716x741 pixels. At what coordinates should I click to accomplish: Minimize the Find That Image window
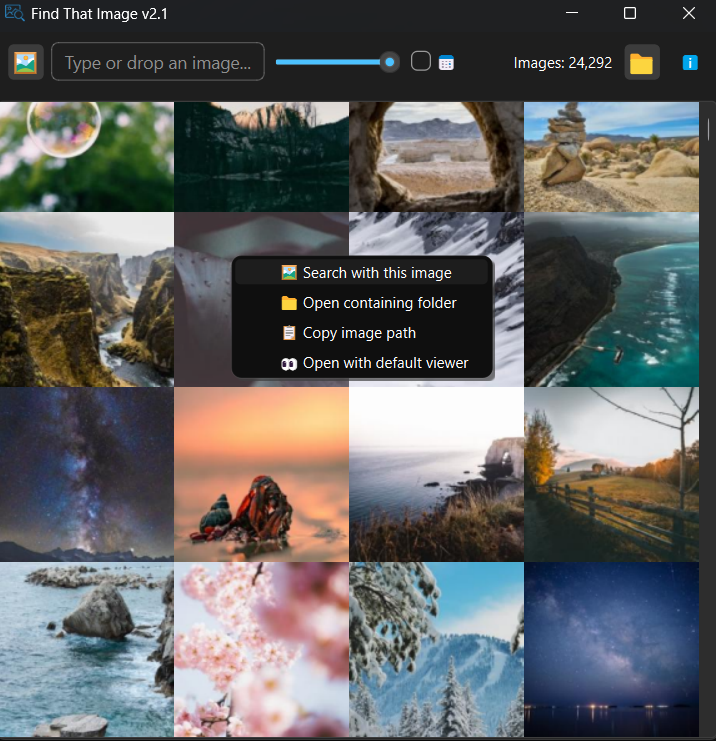tap(572, 13)
